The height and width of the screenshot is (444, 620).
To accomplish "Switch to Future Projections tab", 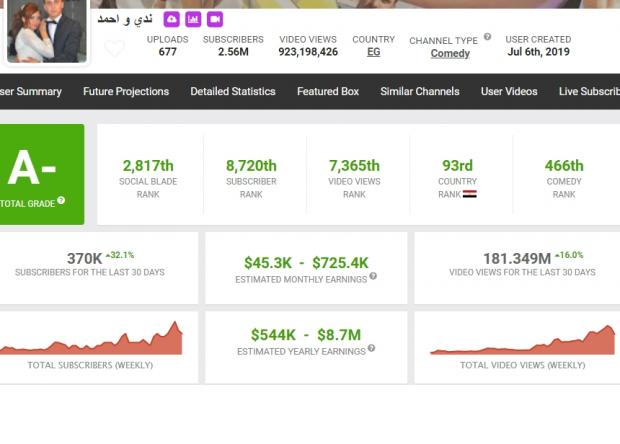I will click(x=126, y=91).
